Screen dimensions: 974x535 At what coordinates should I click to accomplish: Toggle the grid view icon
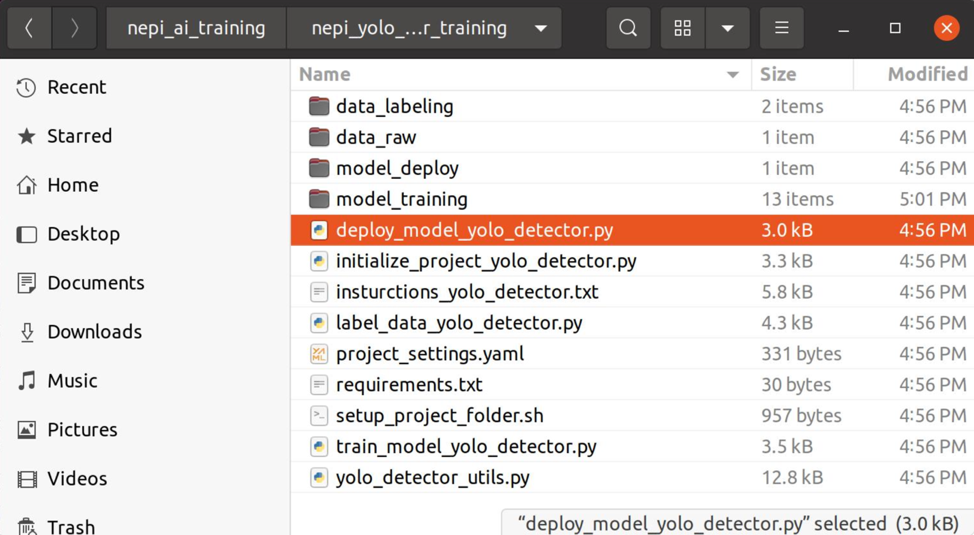click(x=683, y=29)
